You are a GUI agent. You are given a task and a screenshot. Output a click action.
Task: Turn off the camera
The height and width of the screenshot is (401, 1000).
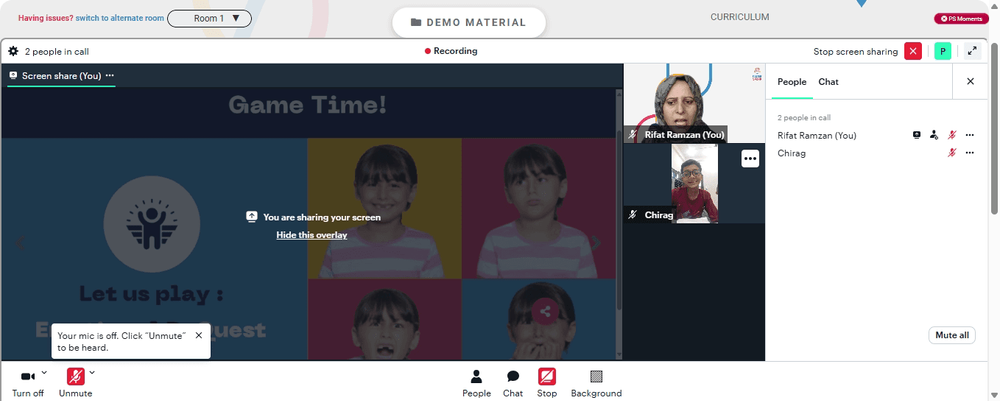[x=28, y=383]
